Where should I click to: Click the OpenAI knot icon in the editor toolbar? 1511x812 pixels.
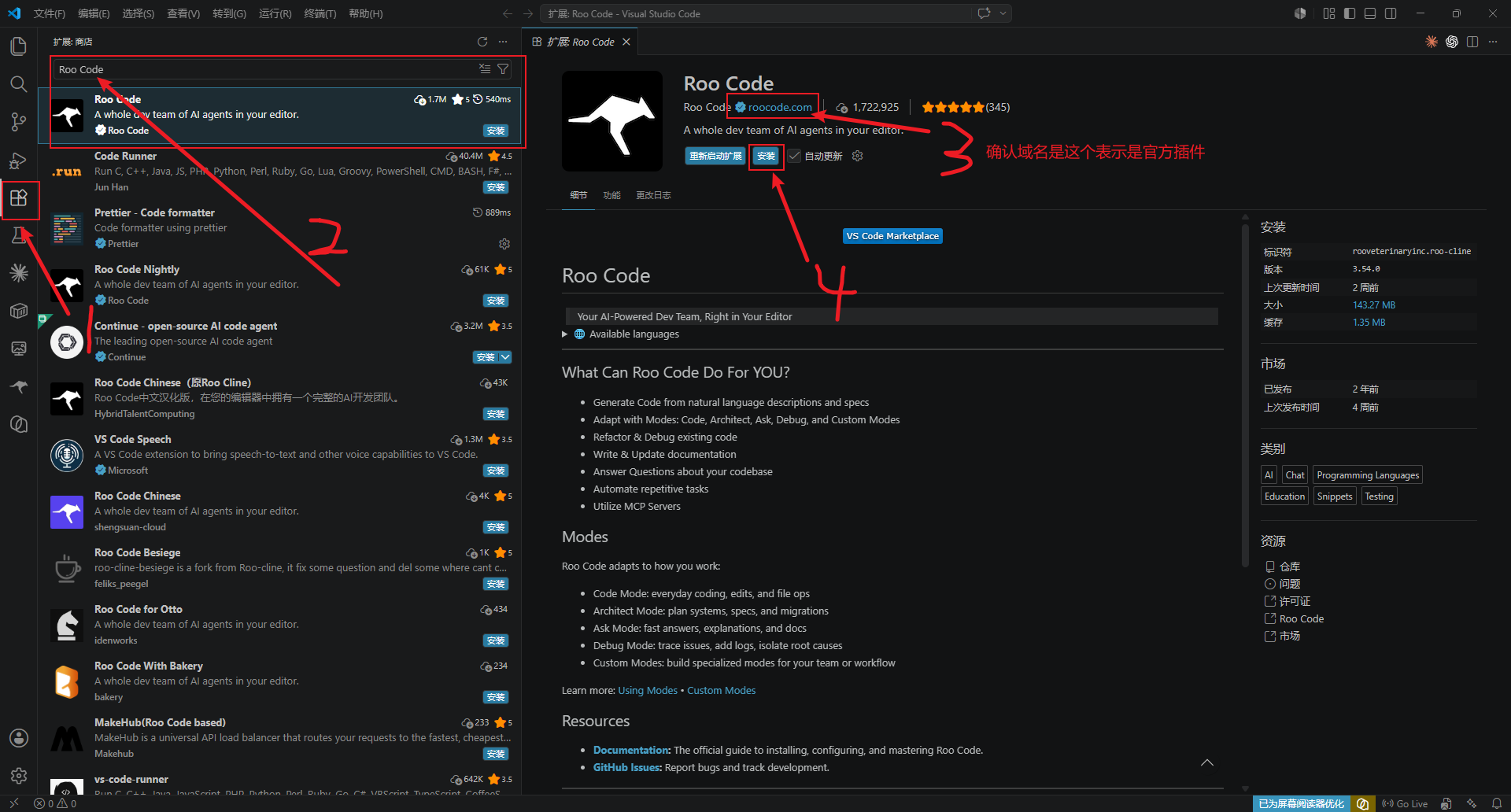coord(1452,42)
